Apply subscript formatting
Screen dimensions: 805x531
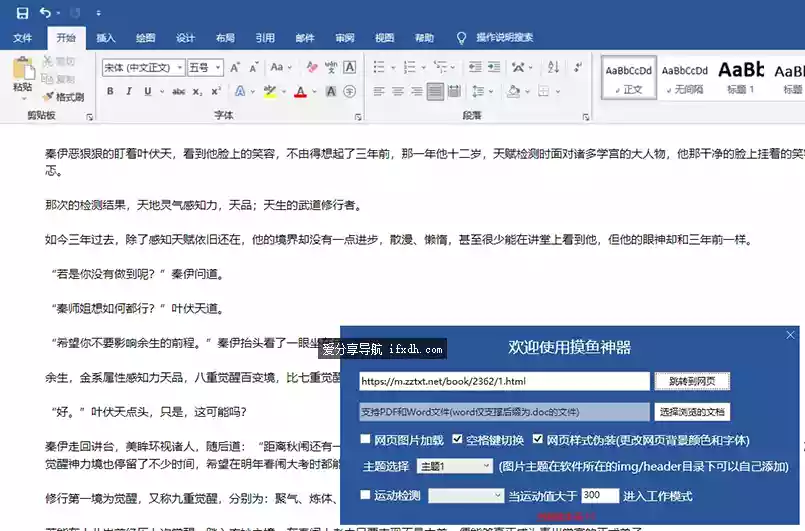197,92
